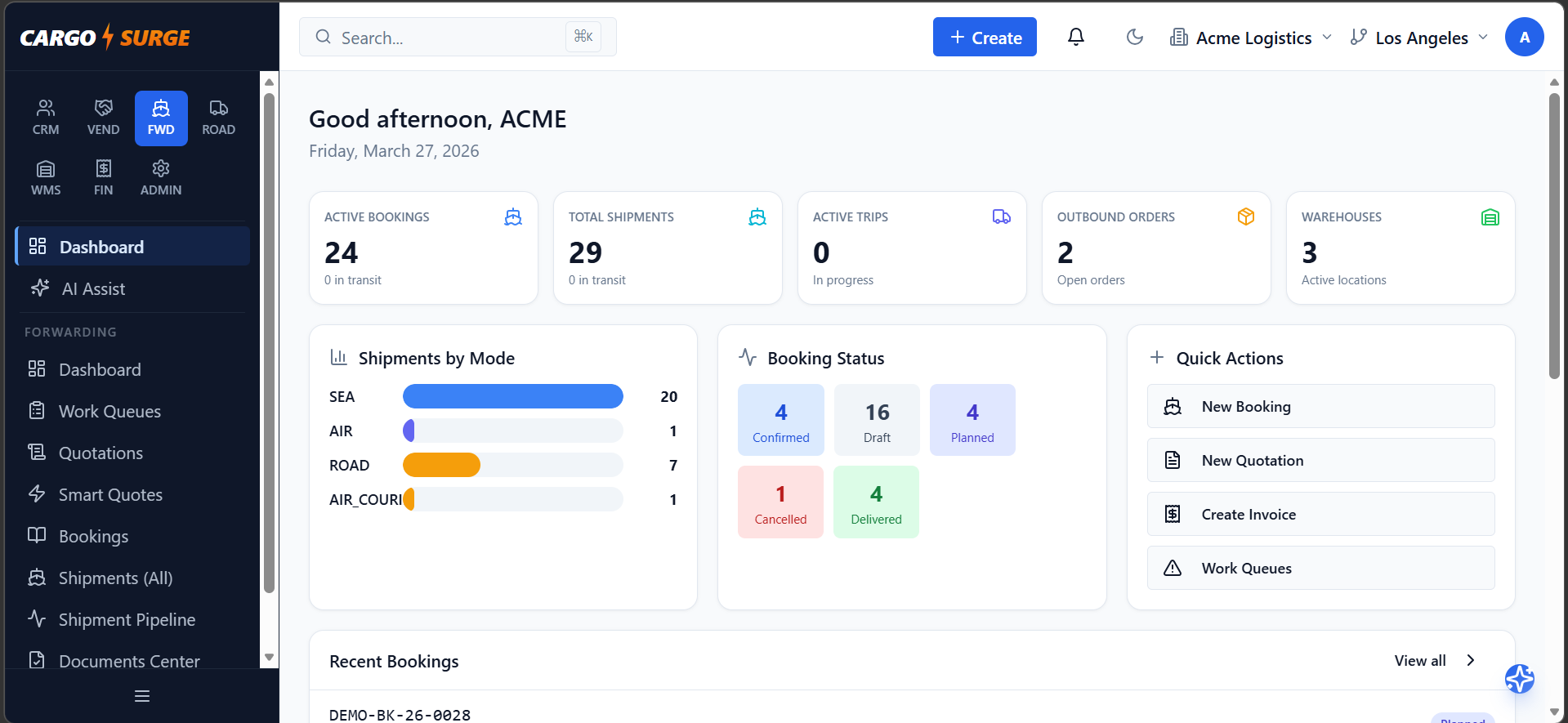The width and height of the screenshot is (1568, 723).
Task: Click the Work Queues quick action
Action: click(x=1320, y=568)
